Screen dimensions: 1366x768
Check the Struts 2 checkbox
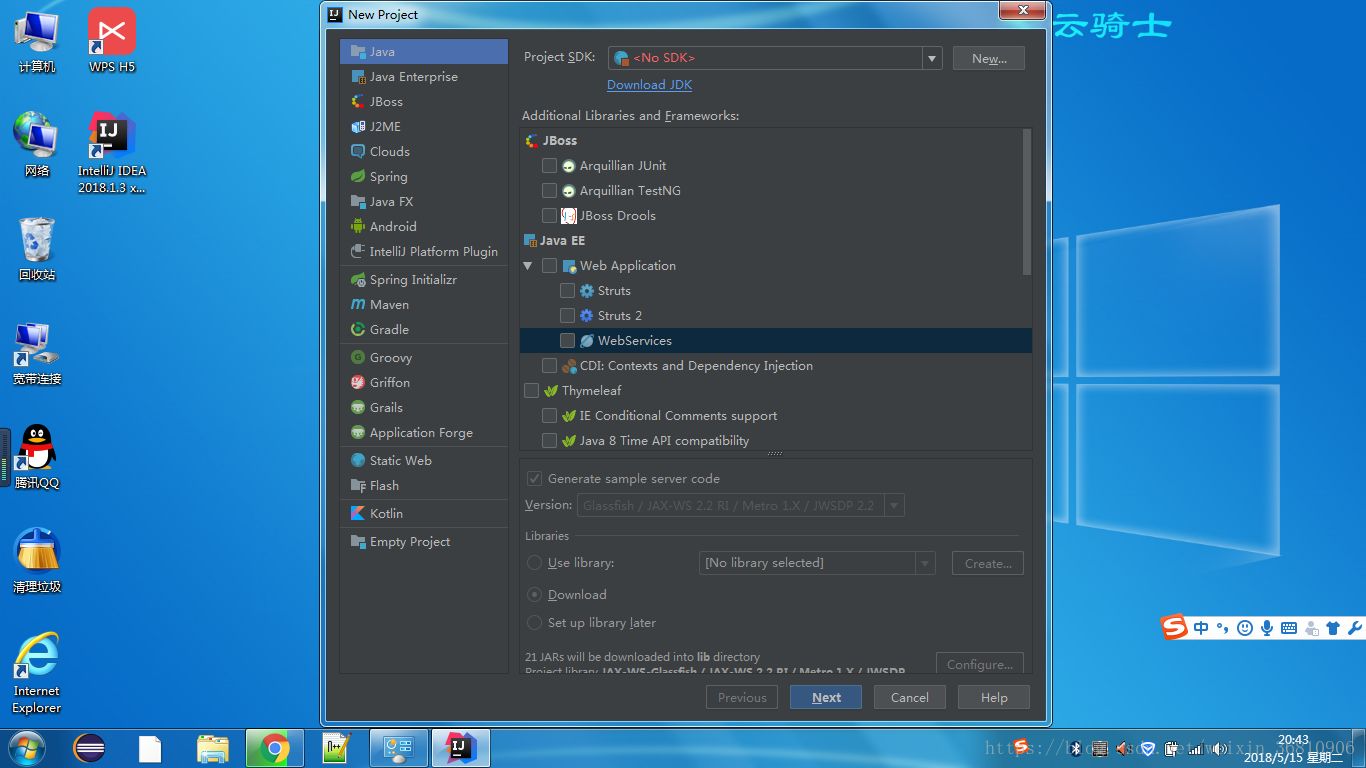tap(567, 316)
